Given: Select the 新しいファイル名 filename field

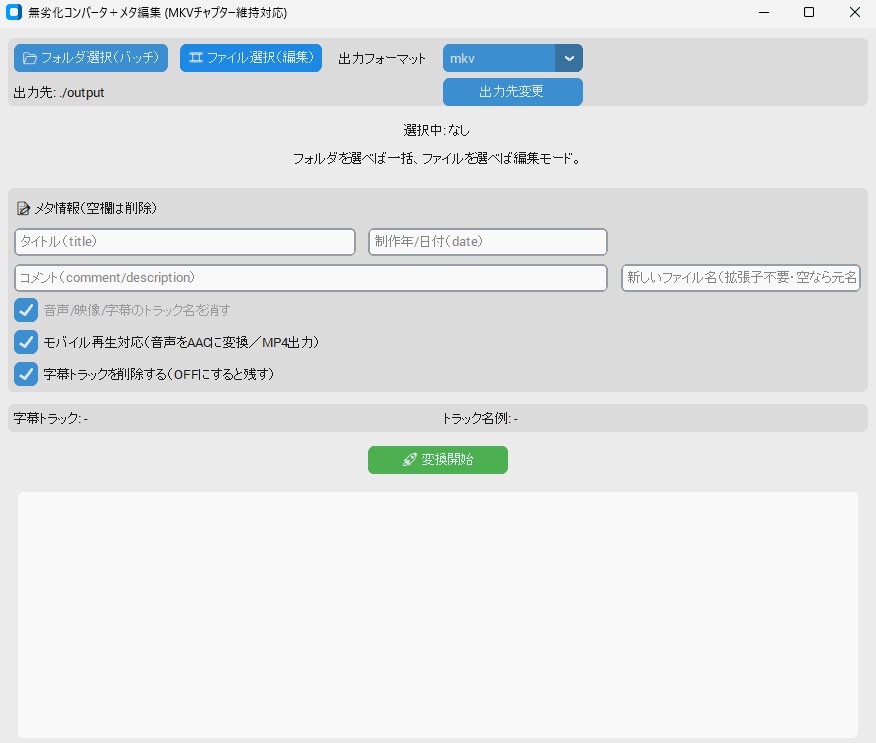Looking at the screenshot, I should [x=740, y=277].
